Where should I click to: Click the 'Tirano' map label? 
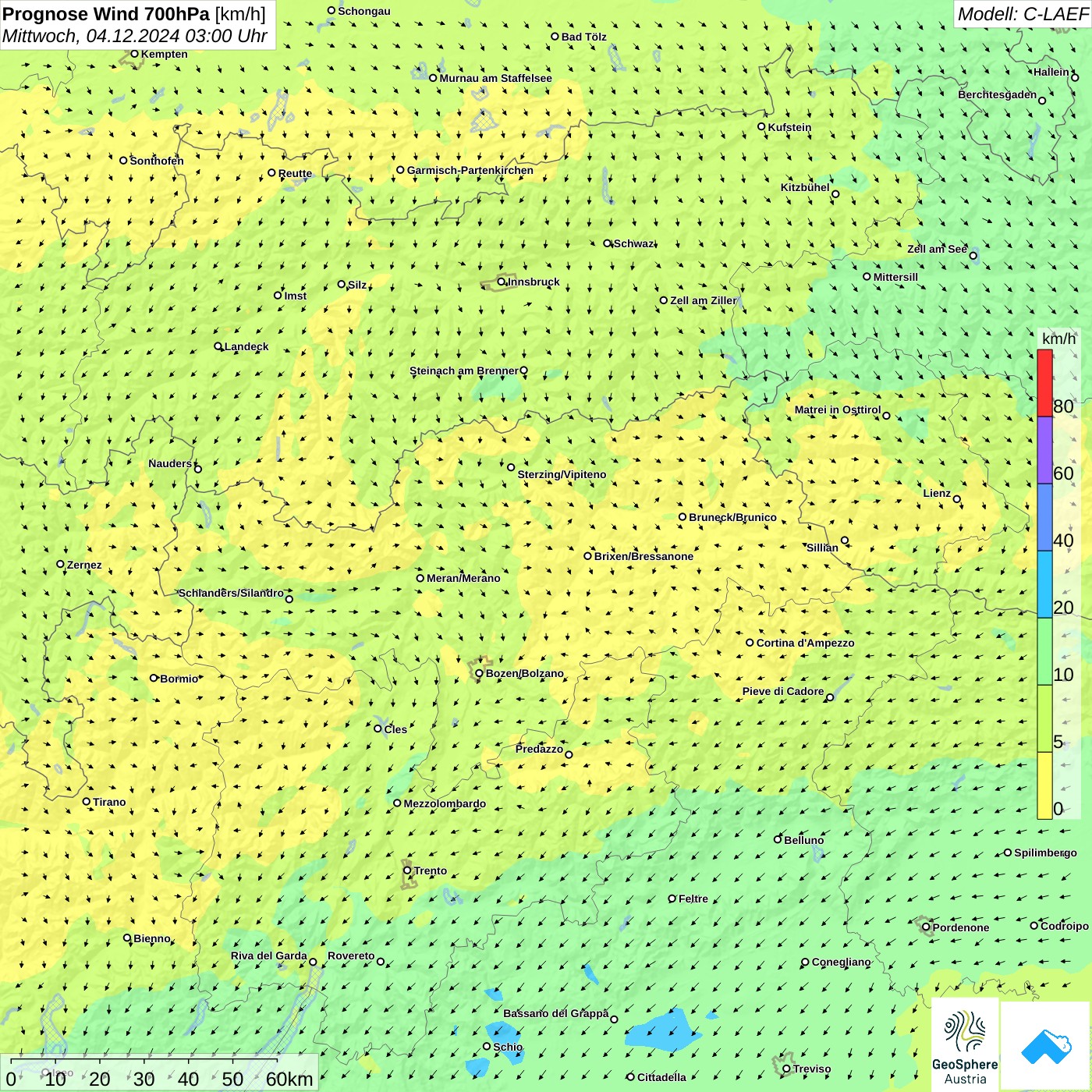[x=109, y=802]
